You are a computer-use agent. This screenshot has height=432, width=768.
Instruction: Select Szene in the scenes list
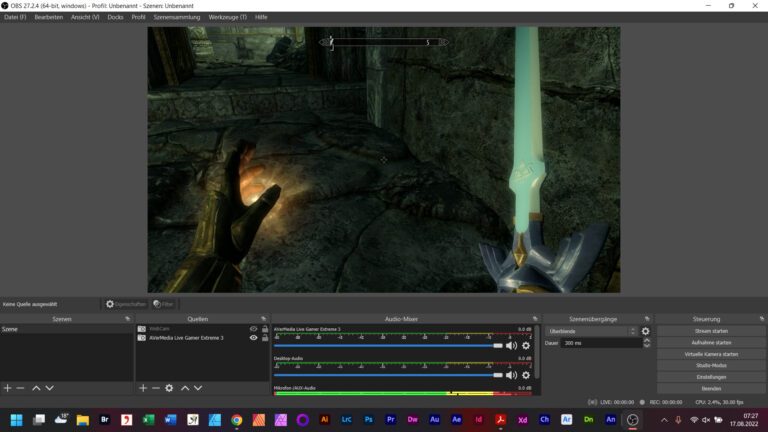[67, 329]
